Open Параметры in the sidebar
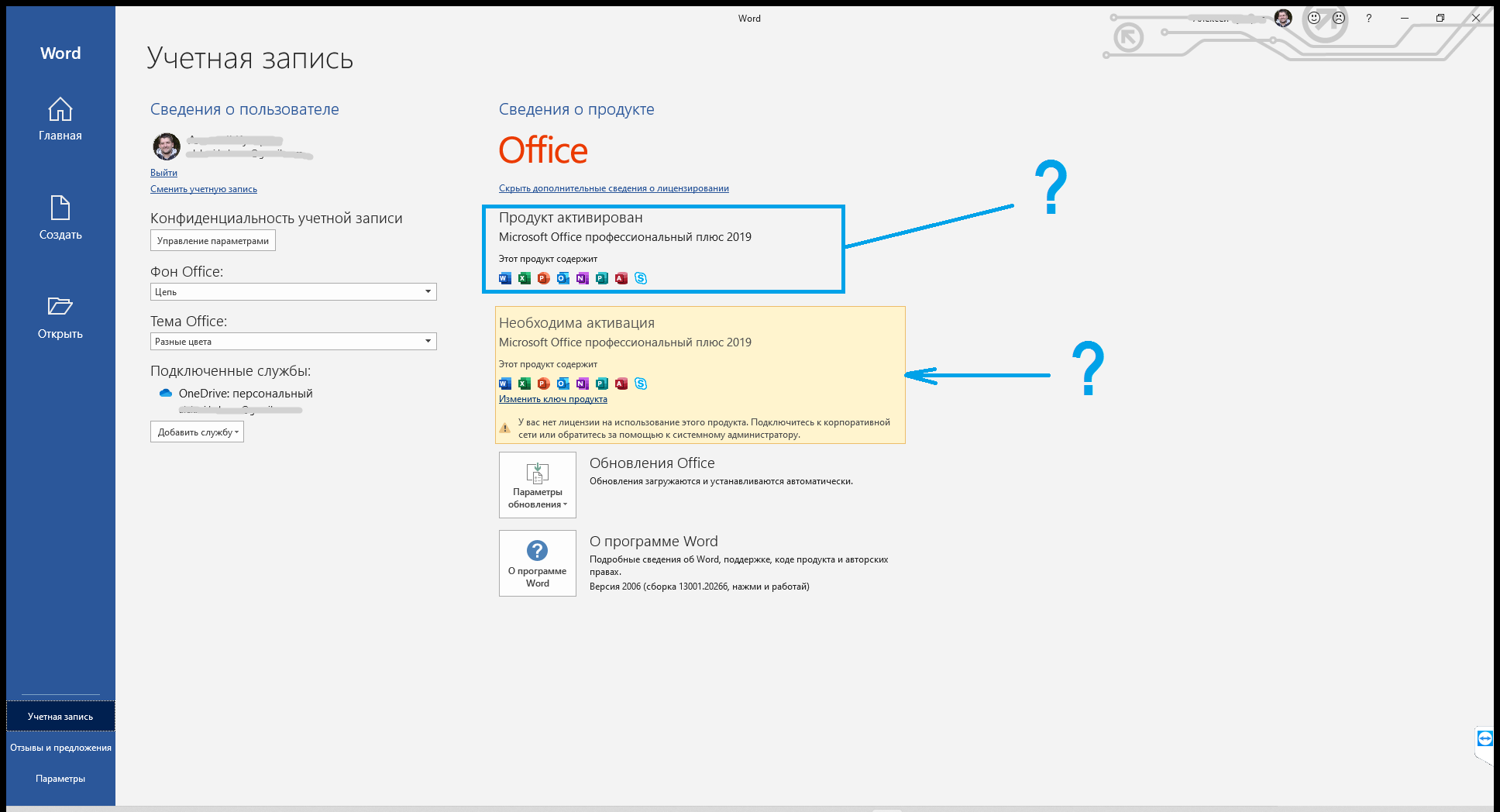Viewport: 1500px width, 812px height. [60, 779]
